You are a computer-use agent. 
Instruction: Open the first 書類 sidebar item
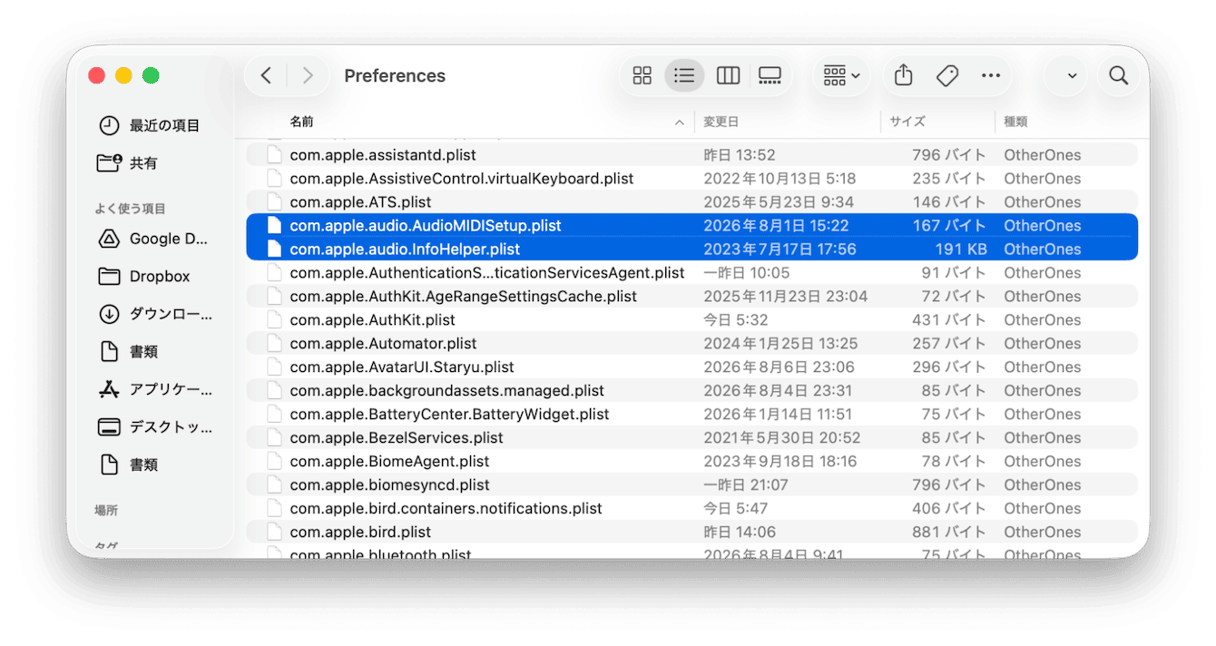click(128, 352)
